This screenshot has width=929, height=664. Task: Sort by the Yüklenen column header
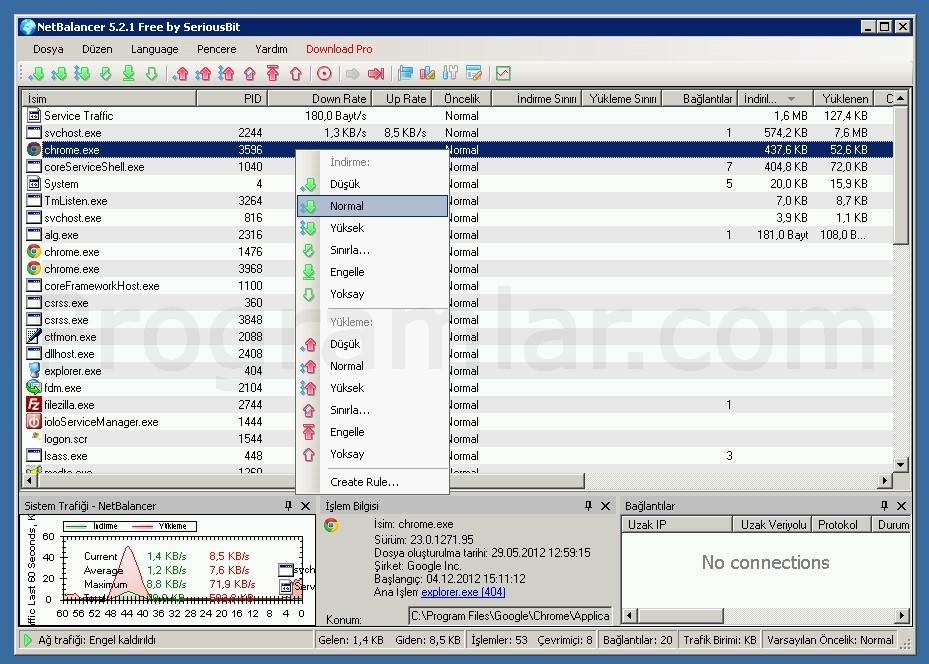844,98
